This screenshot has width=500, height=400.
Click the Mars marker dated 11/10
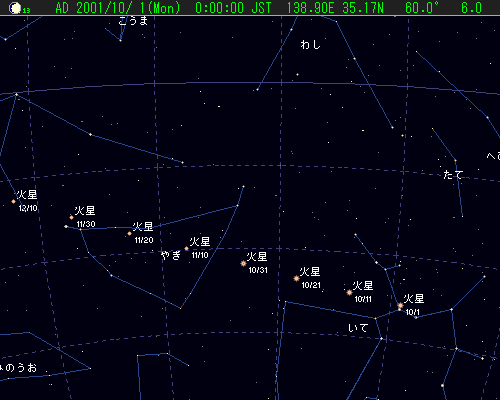(x=186, y=248)
